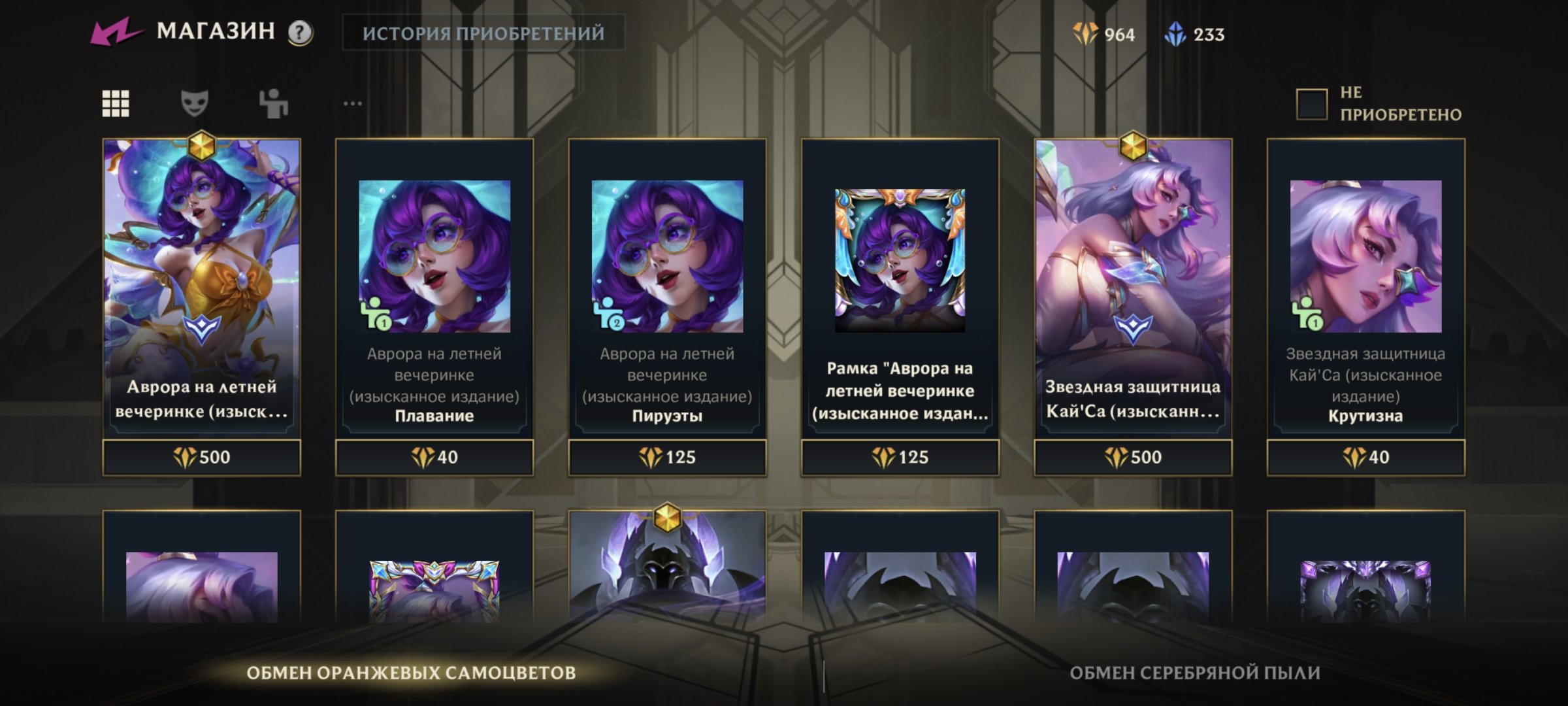Select the mask skins filter icon
1568x706 pixels.
194,103
